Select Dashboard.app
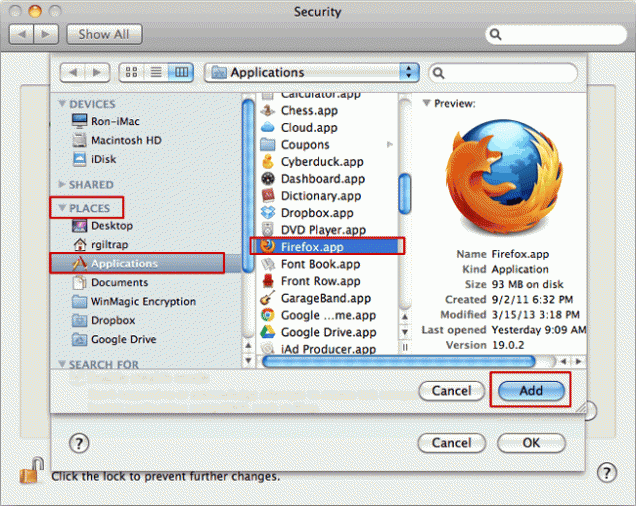 click(x=313, y=179)
